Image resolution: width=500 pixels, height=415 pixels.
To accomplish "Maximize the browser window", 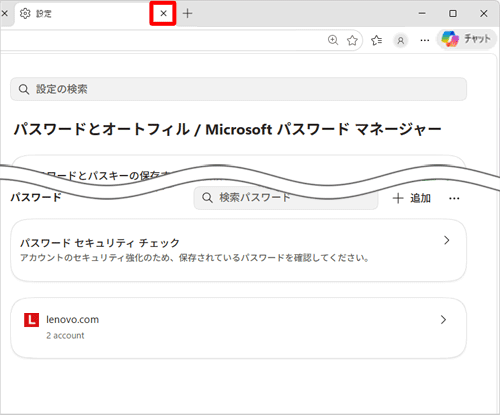I will 453,13.
